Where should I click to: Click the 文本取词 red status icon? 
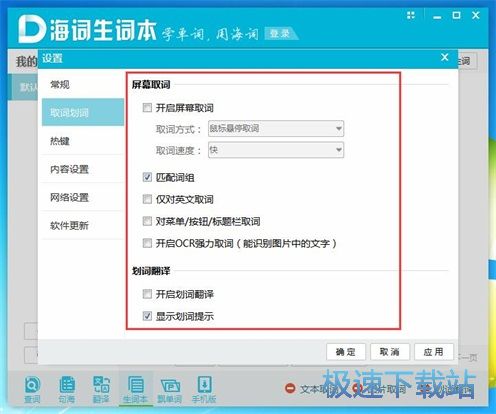tap(290, 388)
